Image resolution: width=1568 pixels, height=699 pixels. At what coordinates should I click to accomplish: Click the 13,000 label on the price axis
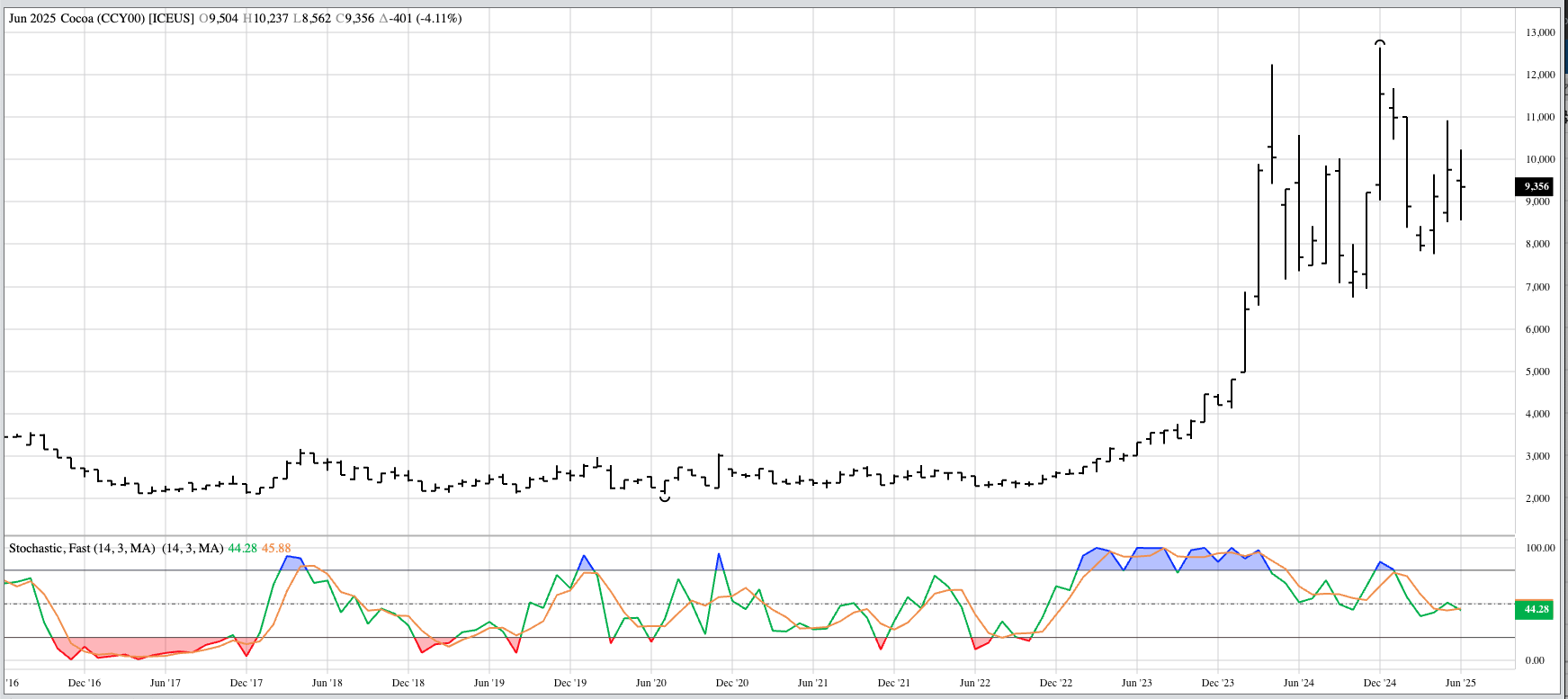pos(1540,32)
